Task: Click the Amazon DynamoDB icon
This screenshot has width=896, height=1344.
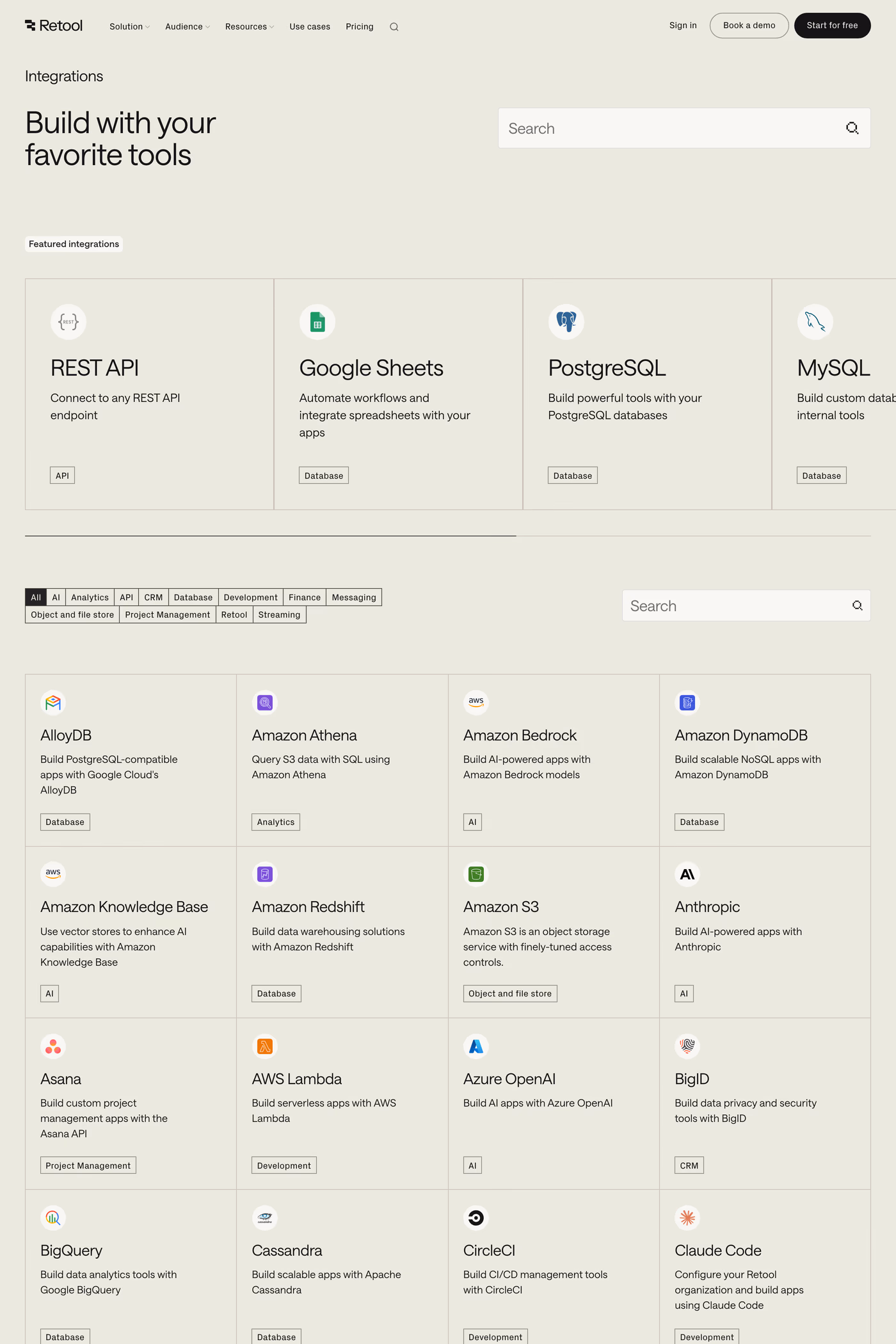Action: (687, 703)
